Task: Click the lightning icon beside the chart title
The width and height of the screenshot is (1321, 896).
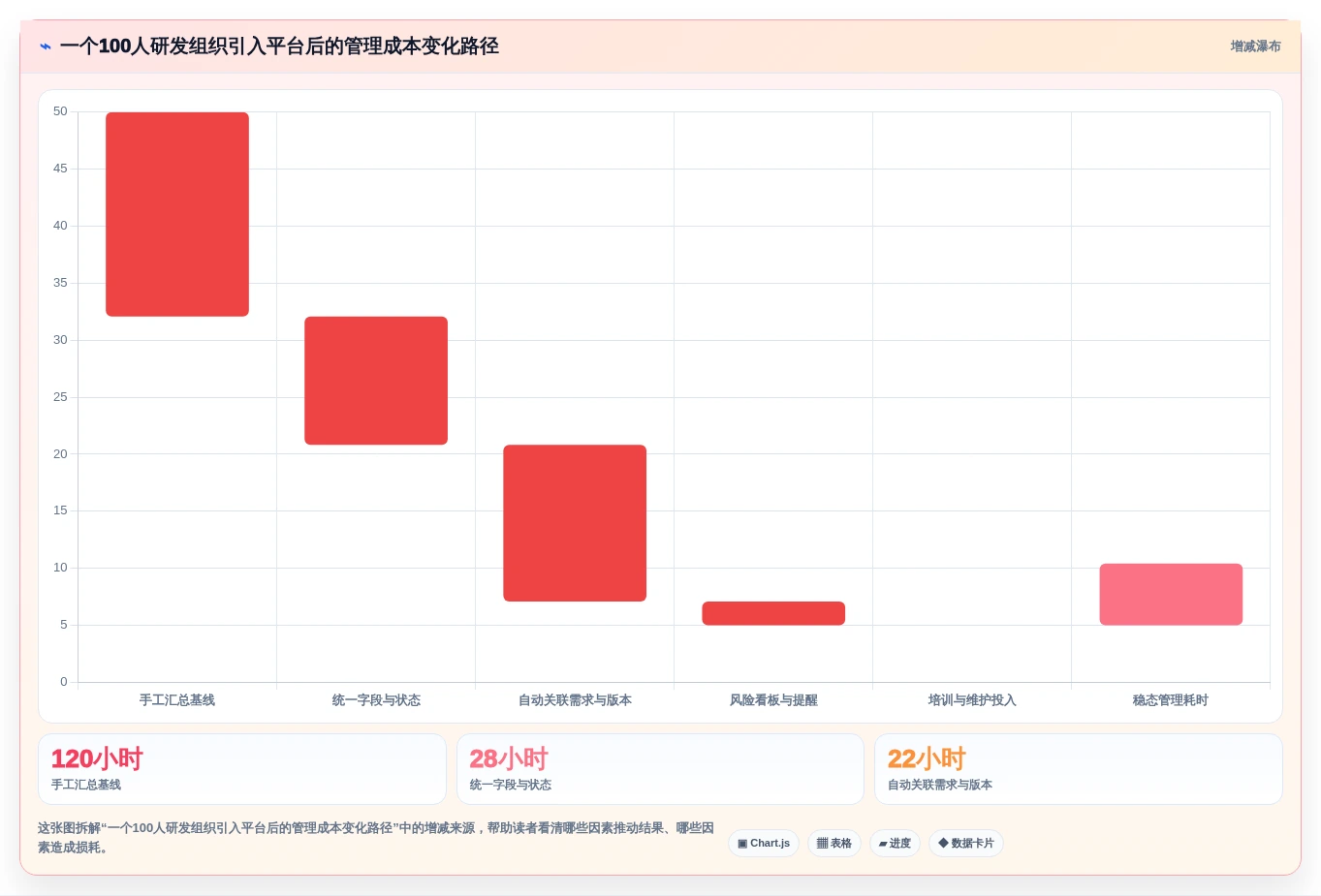Action: 45,46
